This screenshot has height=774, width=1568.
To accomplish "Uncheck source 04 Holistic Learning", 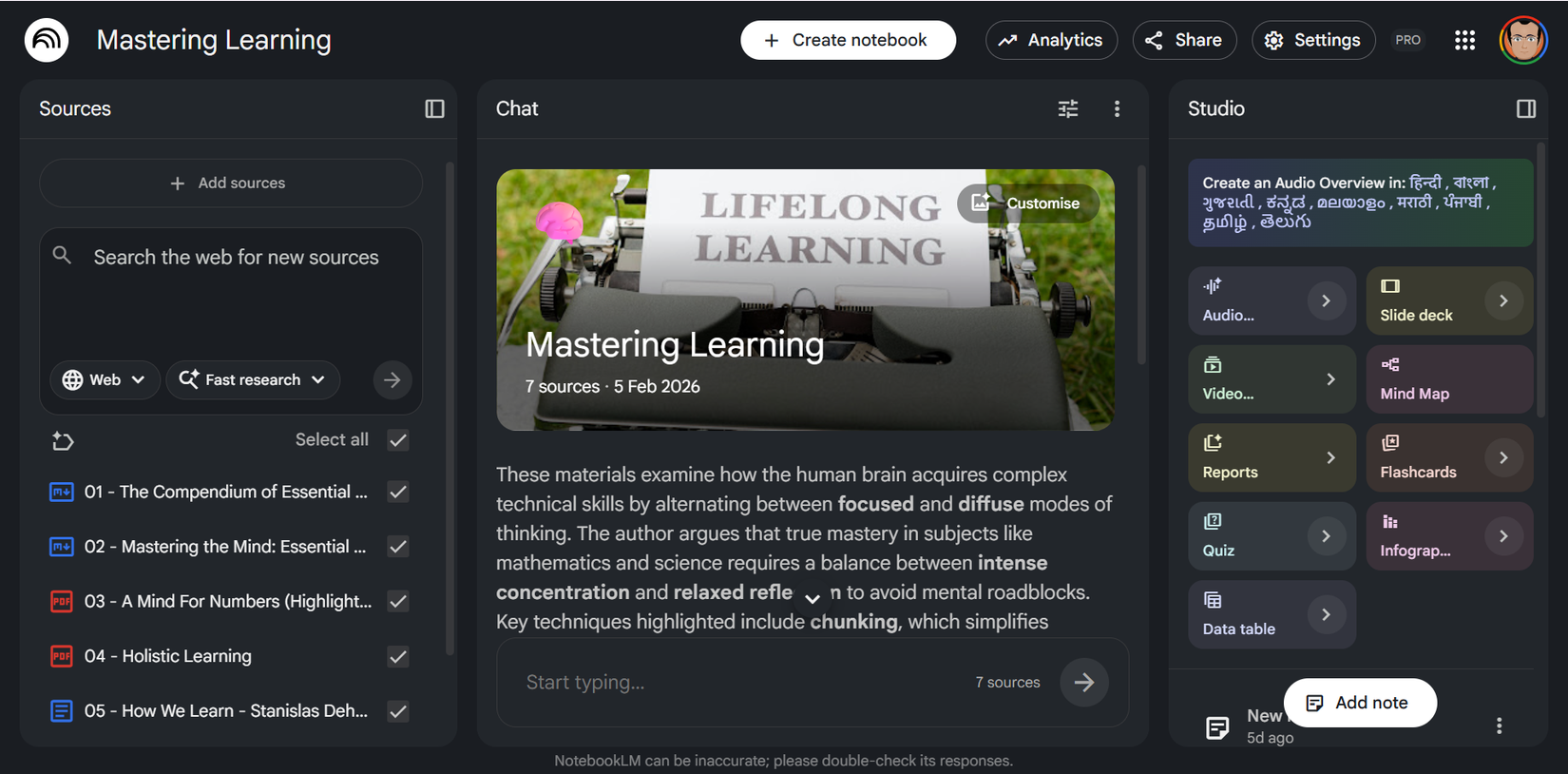I will [x=398, y=656].
